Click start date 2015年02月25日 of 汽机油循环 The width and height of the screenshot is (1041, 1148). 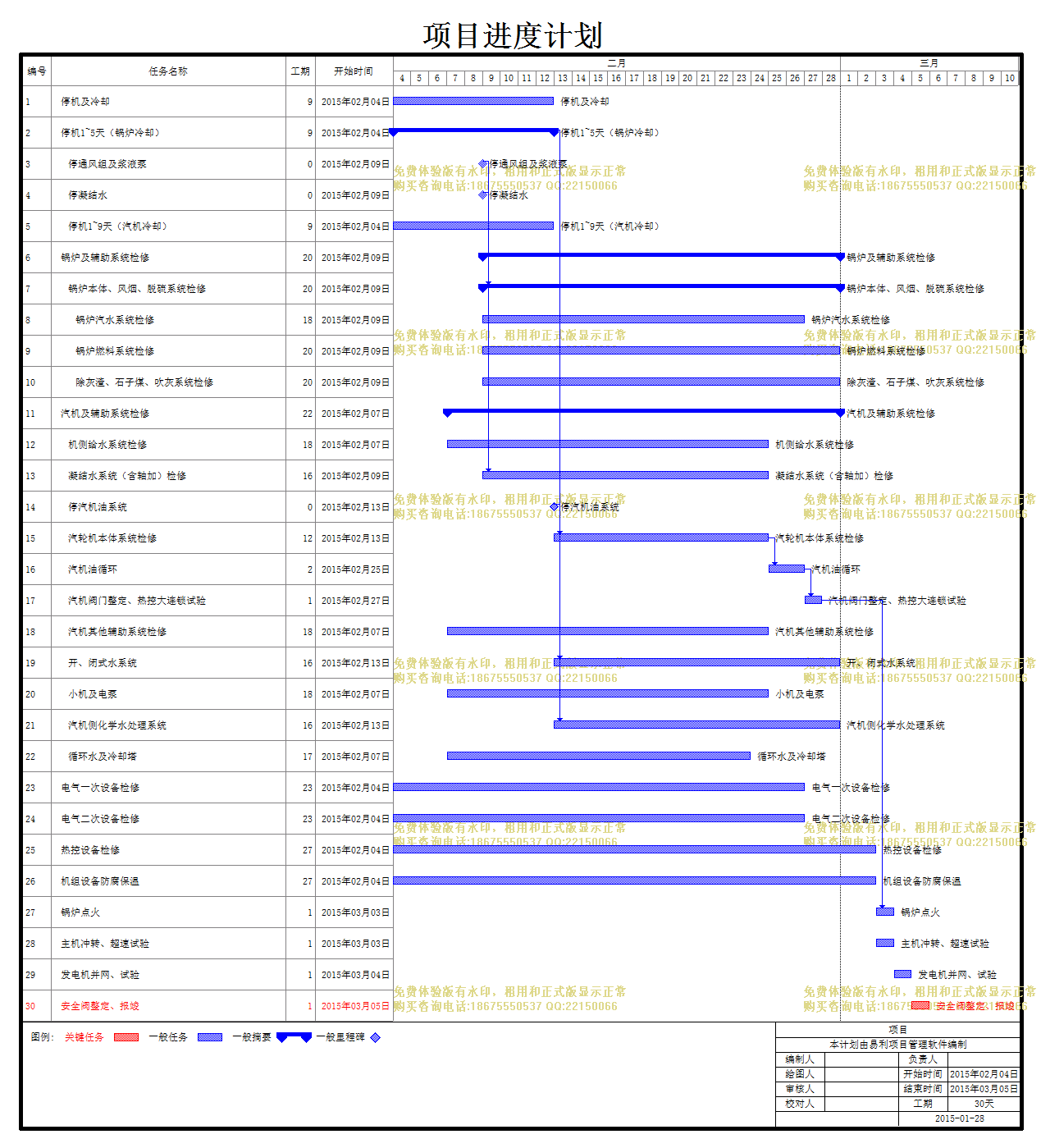[355, 569]
